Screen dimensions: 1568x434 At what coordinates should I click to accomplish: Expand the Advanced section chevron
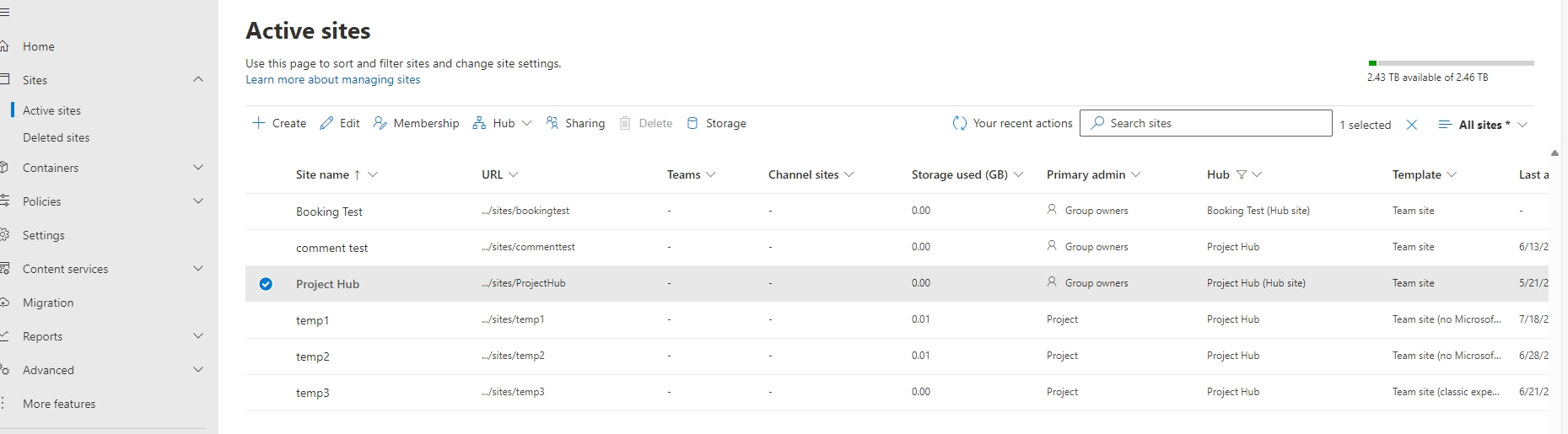pyautogui.click(x=198, y=370)
